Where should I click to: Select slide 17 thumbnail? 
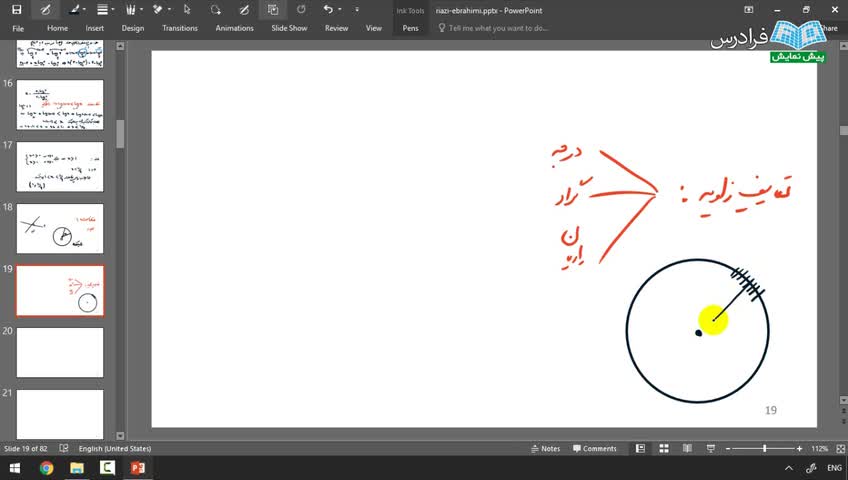pyautogui.click(x=60, y=167)
